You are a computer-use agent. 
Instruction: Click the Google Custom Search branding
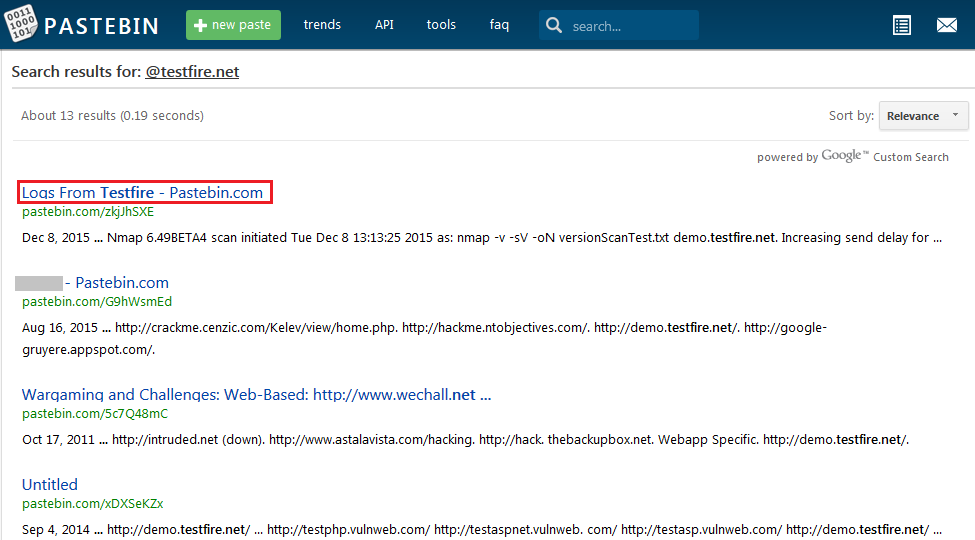(853, 157)
